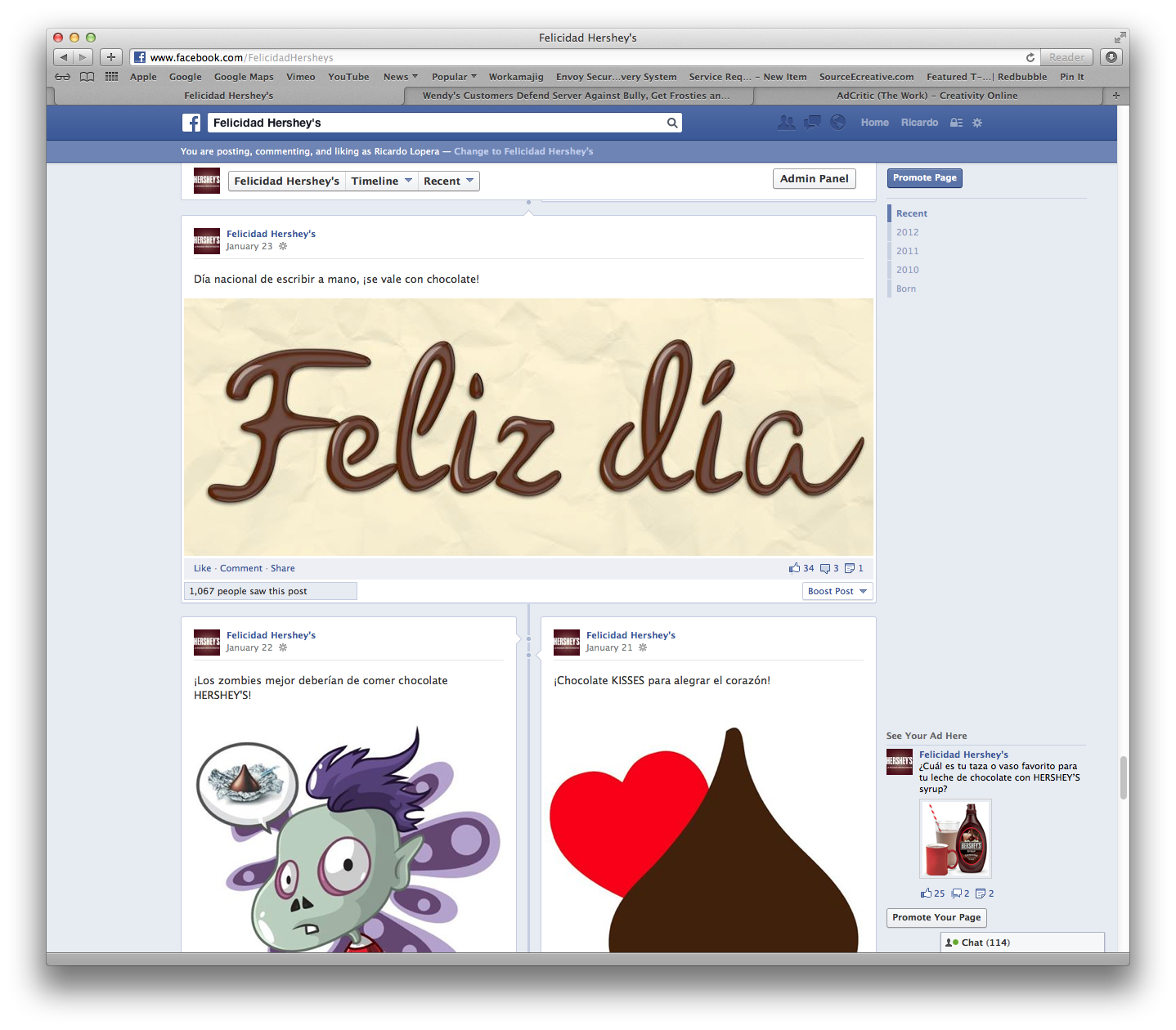Screen dimensions: 1176x1030
Task: Jump to 2011 in timeline navigation
Action: [907, 251]
